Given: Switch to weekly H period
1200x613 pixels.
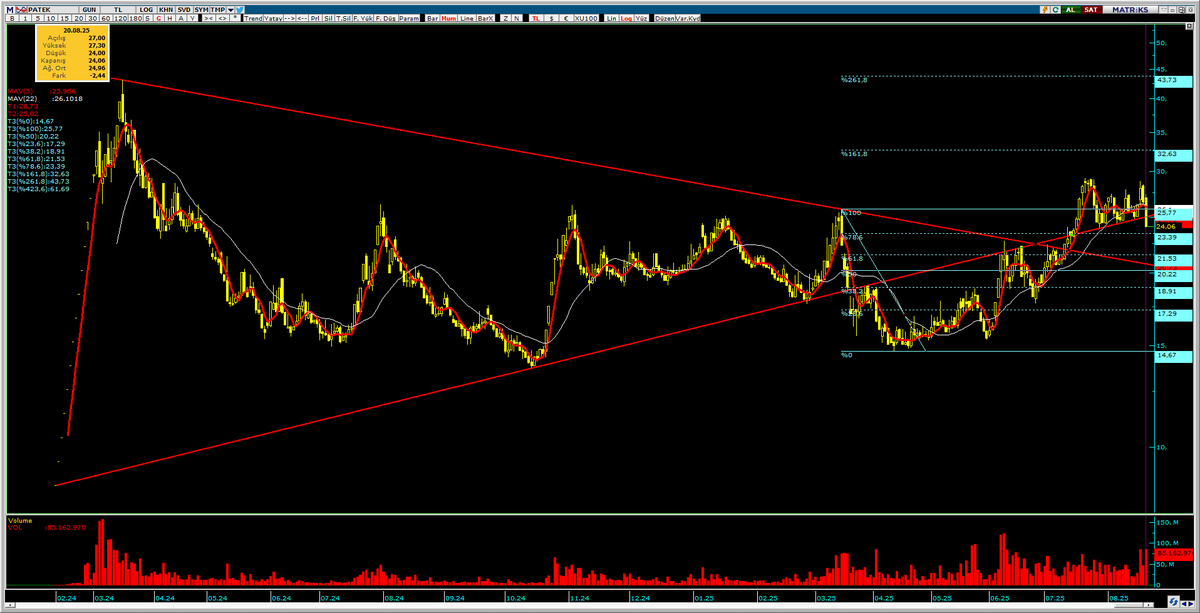Looking at the screenshot, I should coord(170,18).
